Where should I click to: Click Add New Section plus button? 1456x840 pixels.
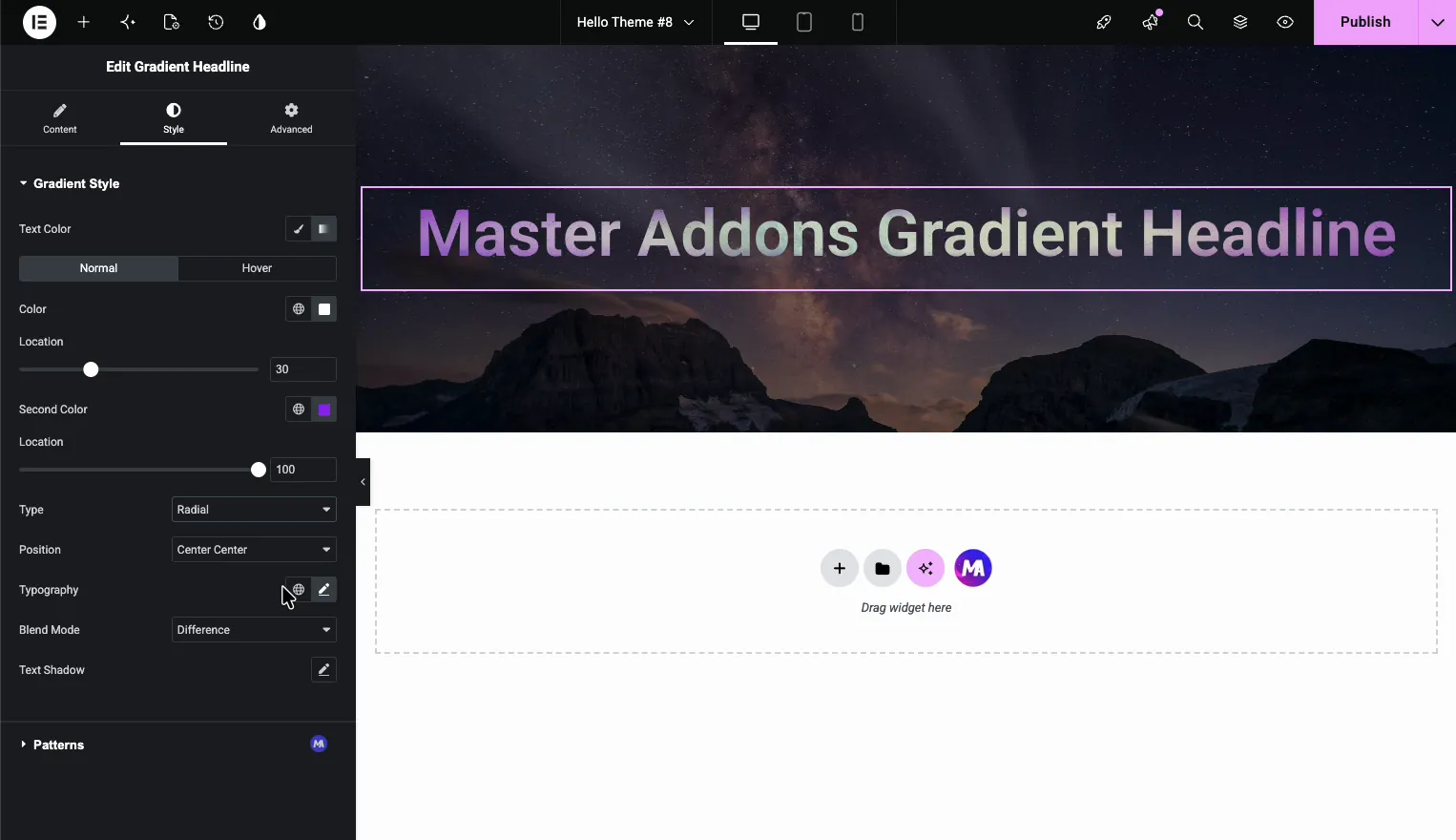pos(840,569)
